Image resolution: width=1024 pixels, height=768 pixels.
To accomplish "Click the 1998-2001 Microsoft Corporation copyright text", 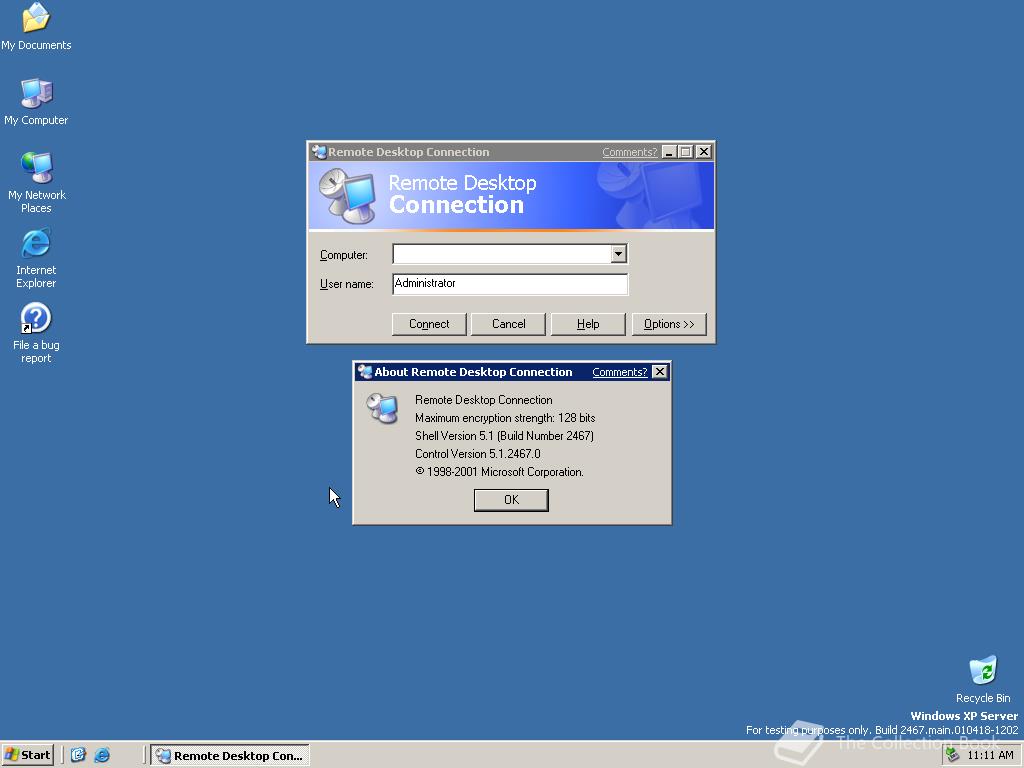I will coord(499,472).
